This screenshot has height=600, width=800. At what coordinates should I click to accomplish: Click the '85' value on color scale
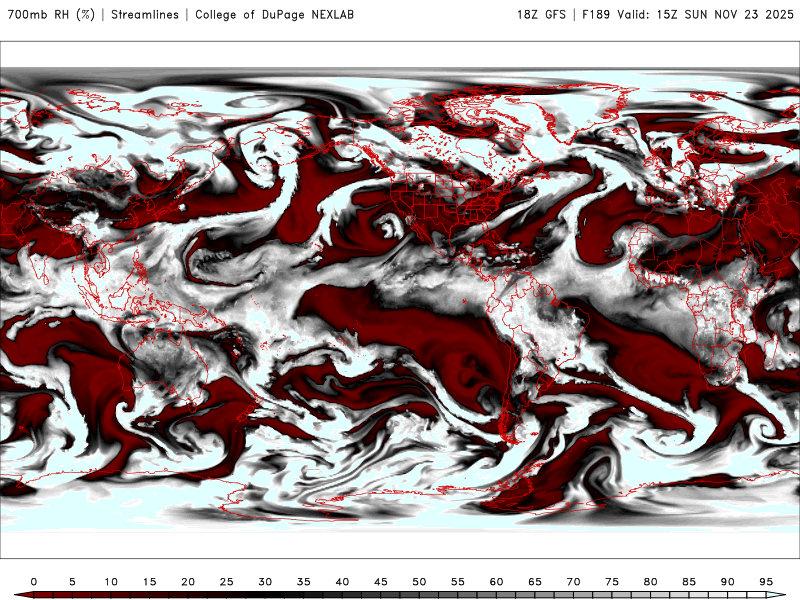coord(689,582)
